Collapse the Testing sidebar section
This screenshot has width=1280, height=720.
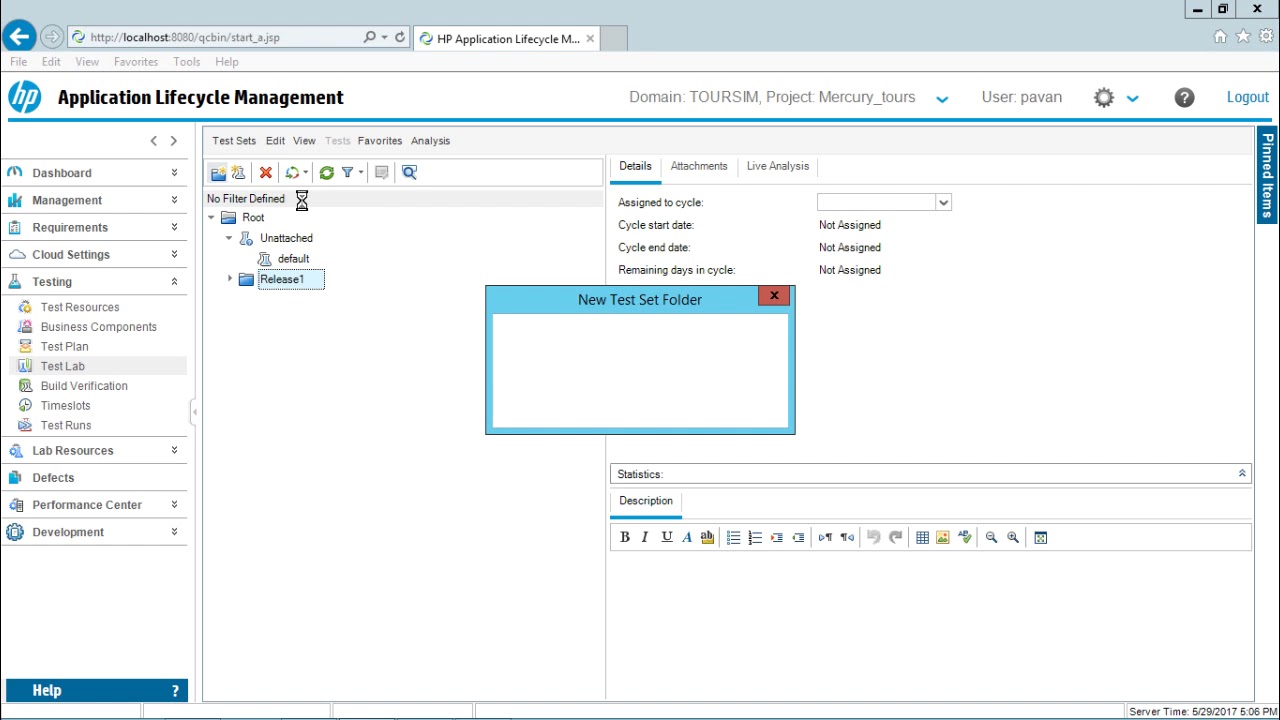click(x=174, y=282)
